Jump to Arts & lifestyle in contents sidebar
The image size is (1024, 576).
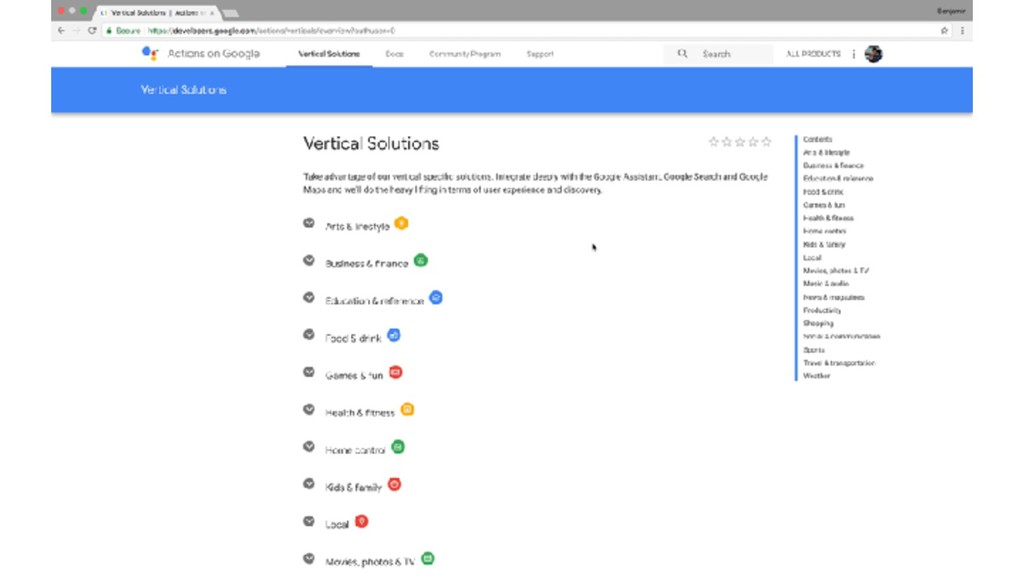click(826, 152)
